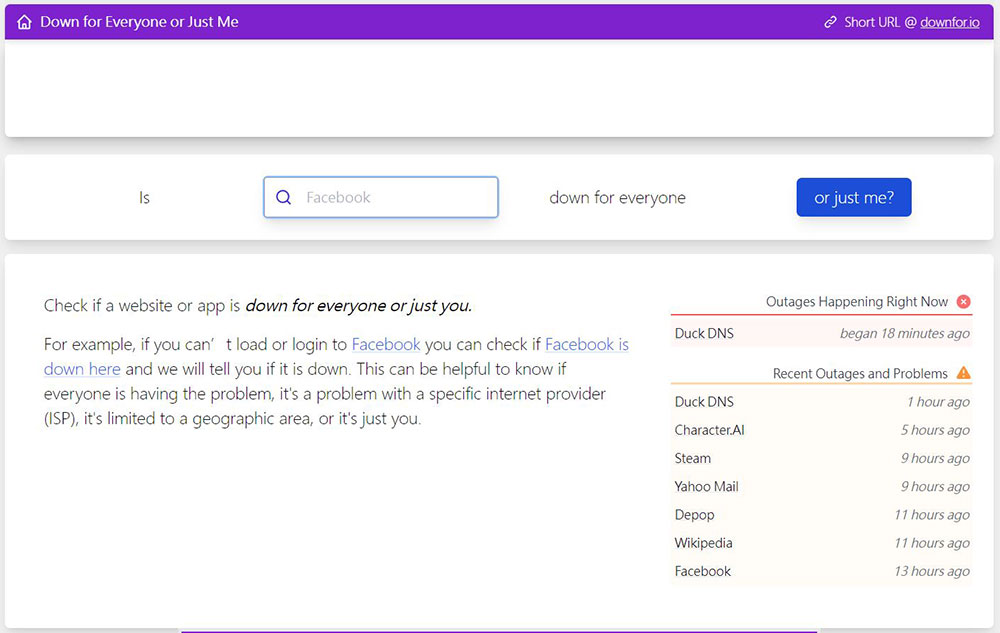View the Steam outage report

(693, 458)
